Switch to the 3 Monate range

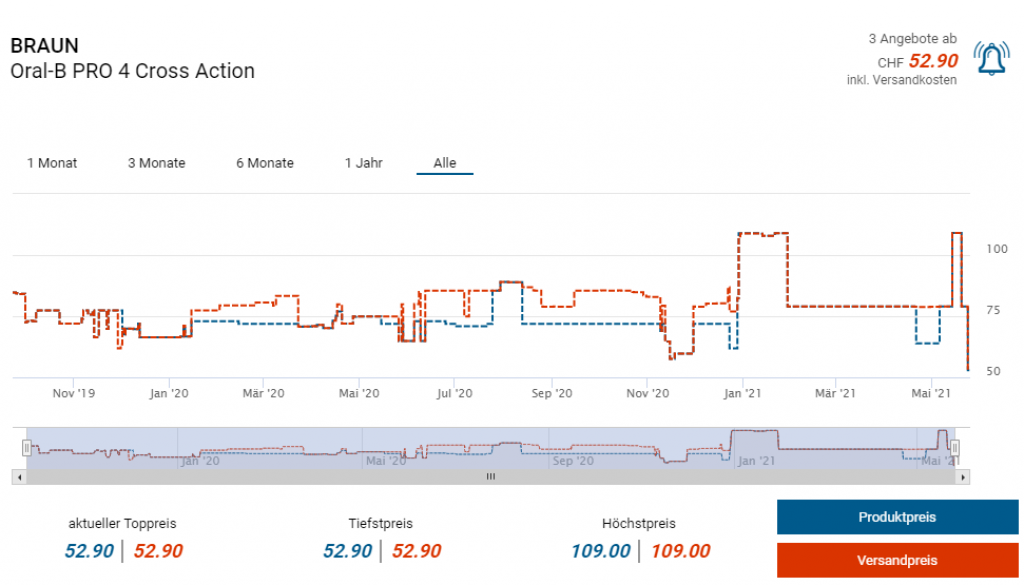(156, 163)
